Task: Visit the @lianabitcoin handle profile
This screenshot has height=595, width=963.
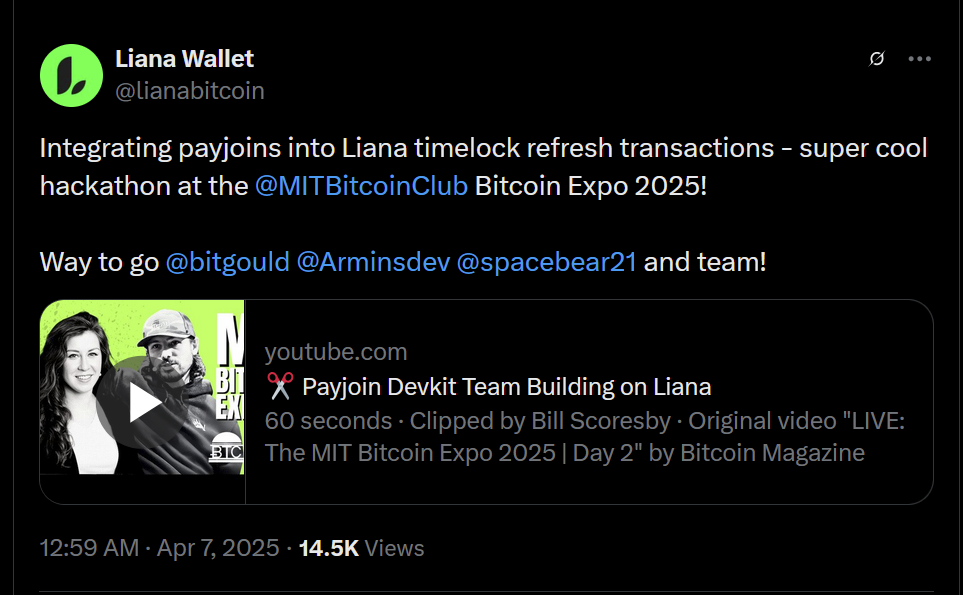Action: tap(190, 91)
